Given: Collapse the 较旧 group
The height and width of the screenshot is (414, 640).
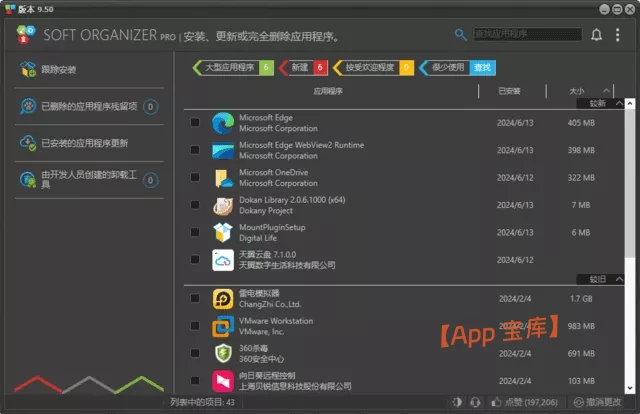Looking at the screenshot, I should 619,279.
